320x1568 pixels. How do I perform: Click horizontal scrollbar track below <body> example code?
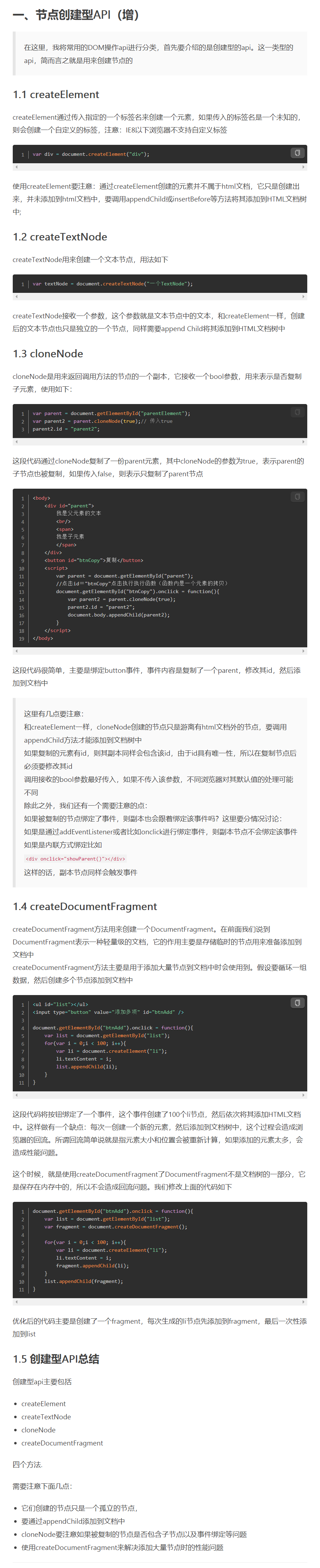pyautogui.click(x=160, y=651)
